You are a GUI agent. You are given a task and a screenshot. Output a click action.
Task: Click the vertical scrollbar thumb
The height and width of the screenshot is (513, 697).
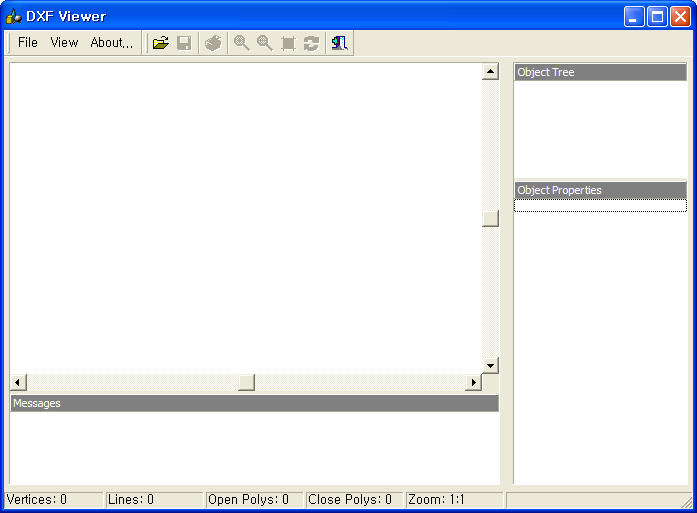click(490, 218)
